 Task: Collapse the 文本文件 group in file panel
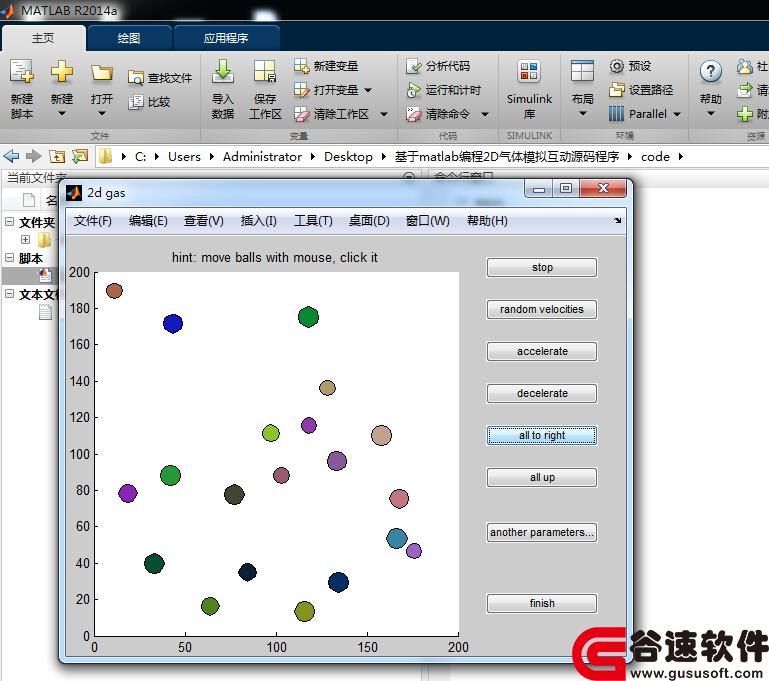coord(9,294)
